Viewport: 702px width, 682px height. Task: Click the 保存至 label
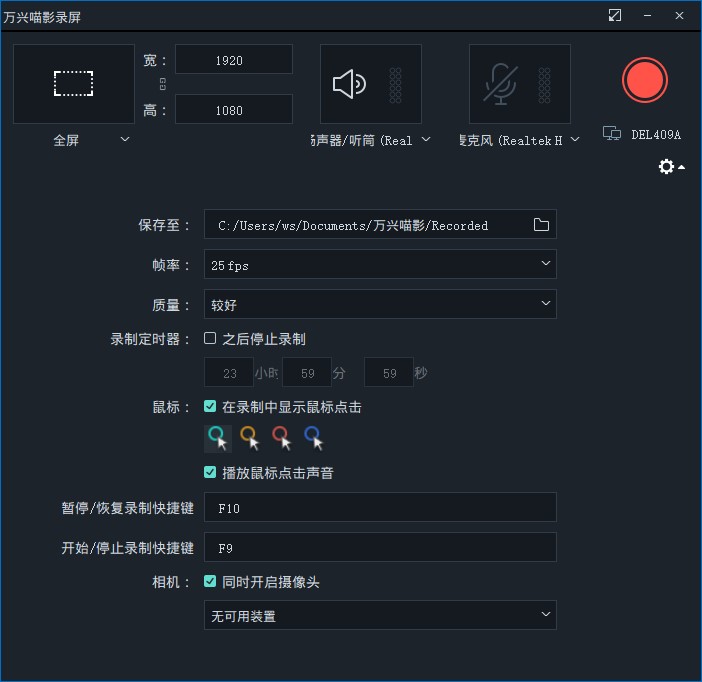point(163,225)
